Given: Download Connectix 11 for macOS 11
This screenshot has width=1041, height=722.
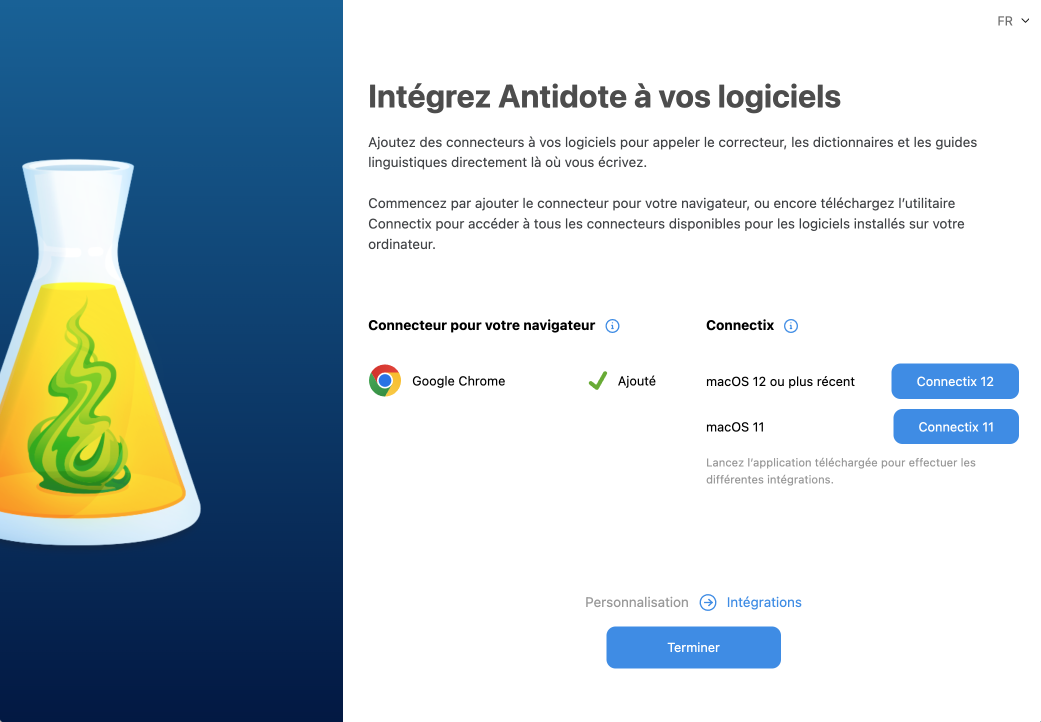Looking at the screenshot, I should pos(956,427).
